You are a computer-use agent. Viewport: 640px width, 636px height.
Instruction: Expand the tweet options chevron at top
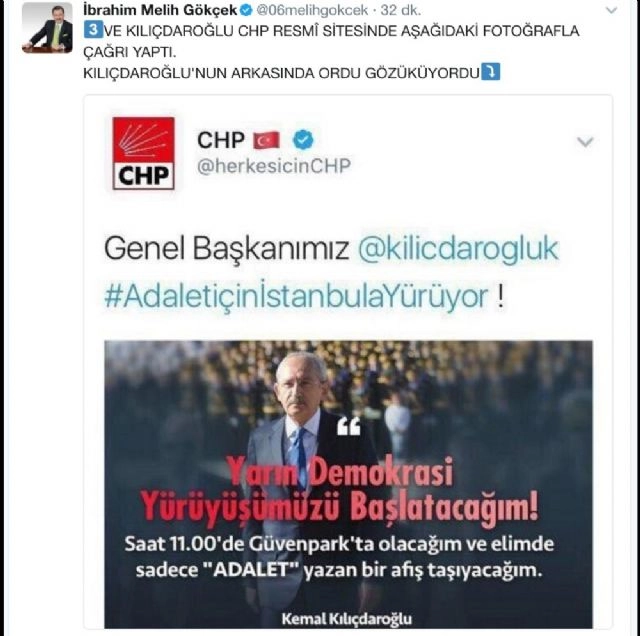click(x=611, y=10)
